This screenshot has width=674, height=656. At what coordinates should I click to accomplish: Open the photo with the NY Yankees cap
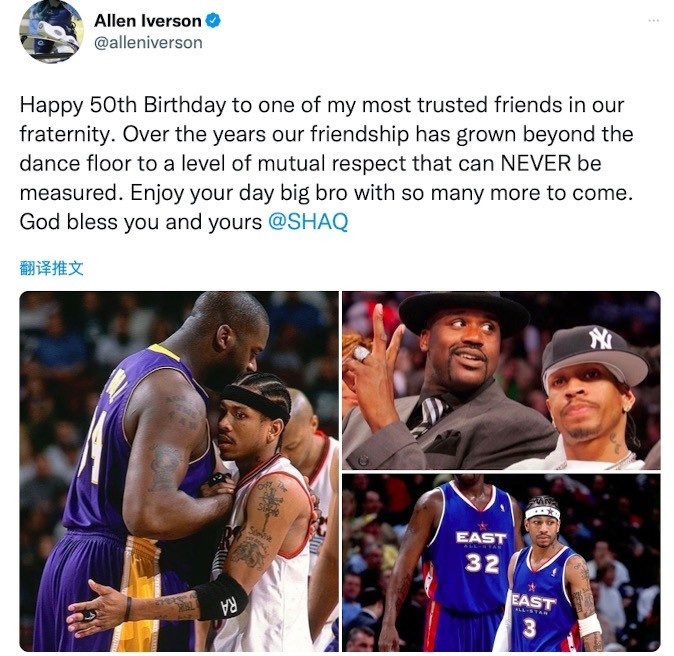tap(501, 380)
